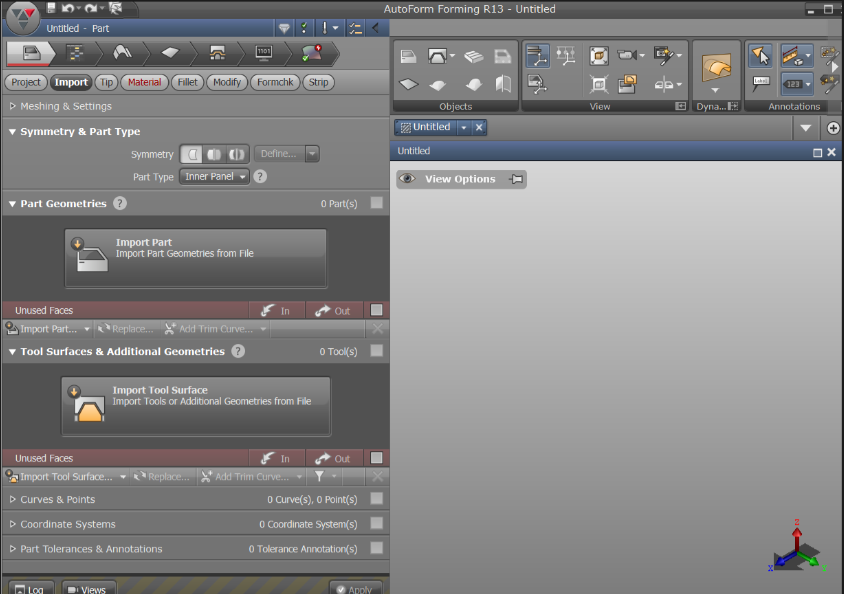This screenshot has height=594, width=844.
Task: Click the fit-to-view cube icon
Action: [599, 56]
